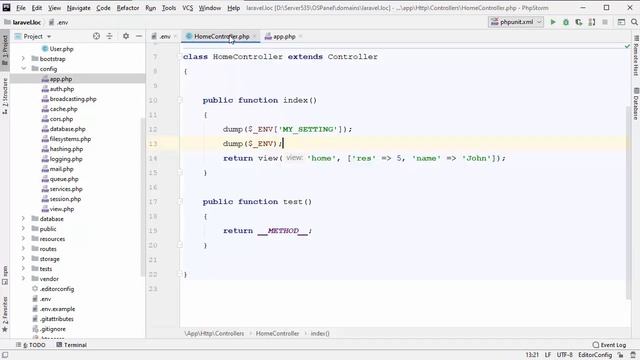
Task: Open the Event Log
Action: (x=609, y=345)
